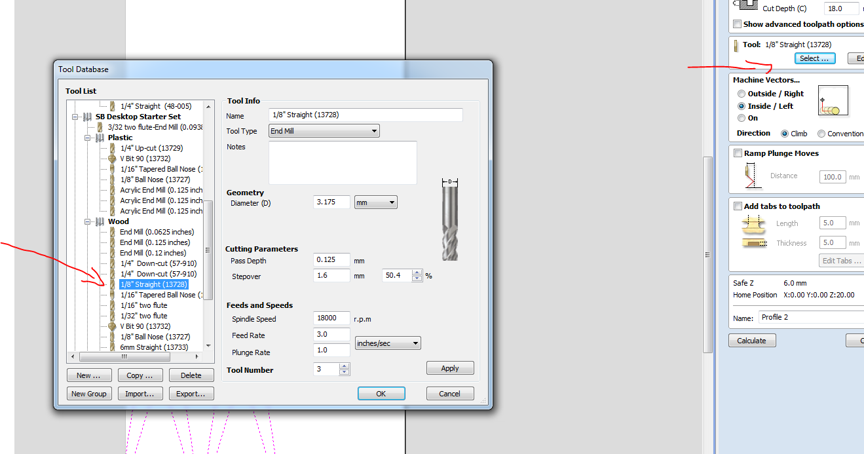
Task: Enable Ramp Plunge Moves checkbox
Action: pyautogui.click(x=737, y=153)
